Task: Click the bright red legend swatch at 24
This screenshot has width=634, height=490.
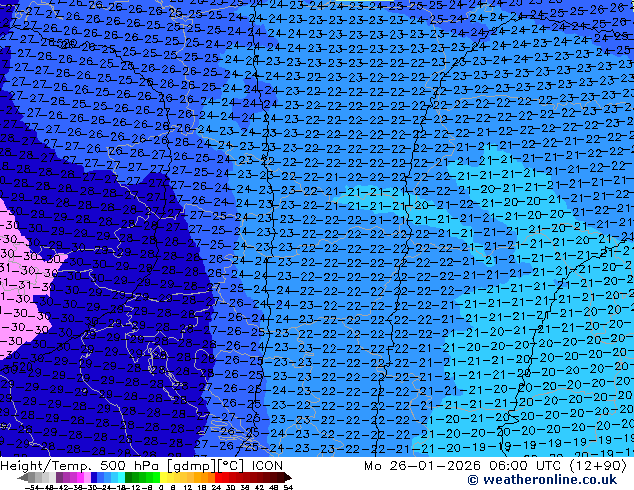Action: tap(218, 477)
